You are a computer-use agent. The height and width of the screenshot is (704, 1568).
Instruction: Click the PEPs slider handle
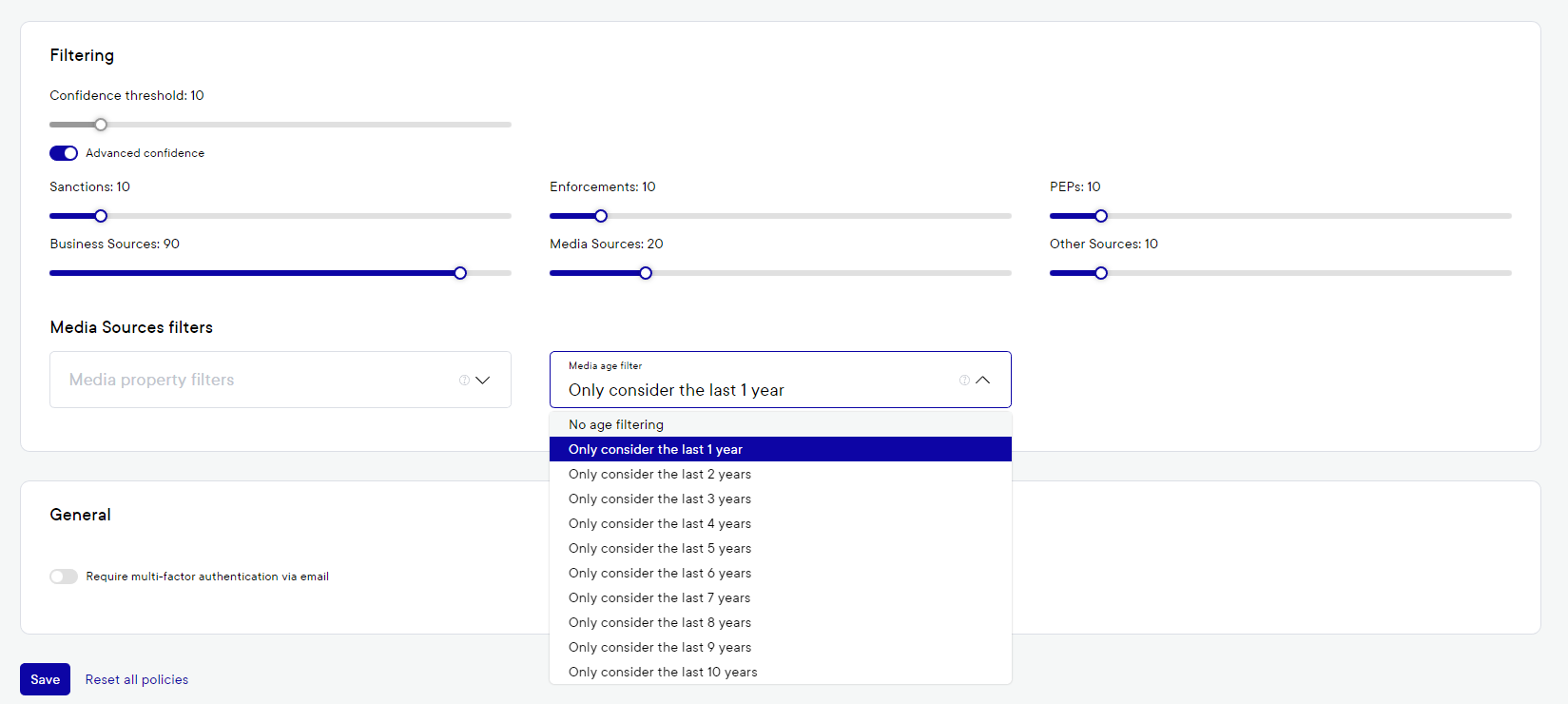click(1101, 216)
